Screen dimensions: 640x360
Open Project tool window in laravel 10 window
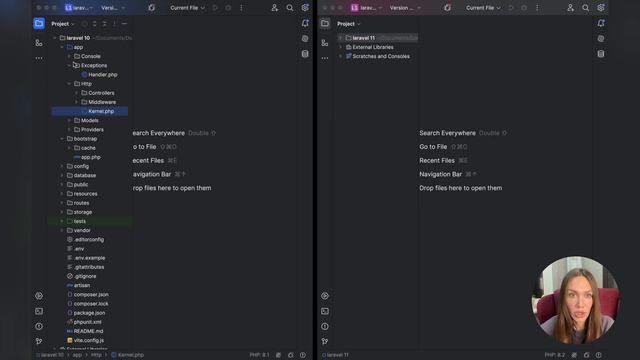pyautogui.click(x=39, y=24)
